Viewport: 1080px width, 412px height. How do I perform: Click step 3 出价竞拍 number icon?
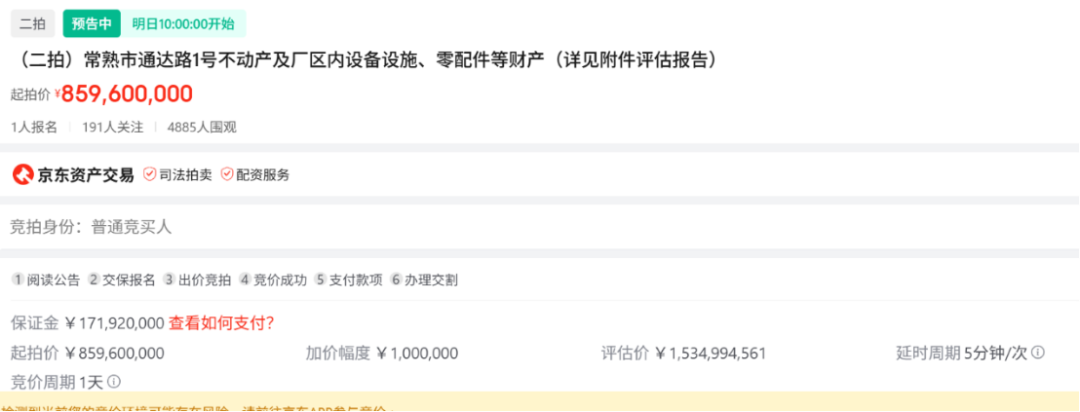[x=169, y=280]
